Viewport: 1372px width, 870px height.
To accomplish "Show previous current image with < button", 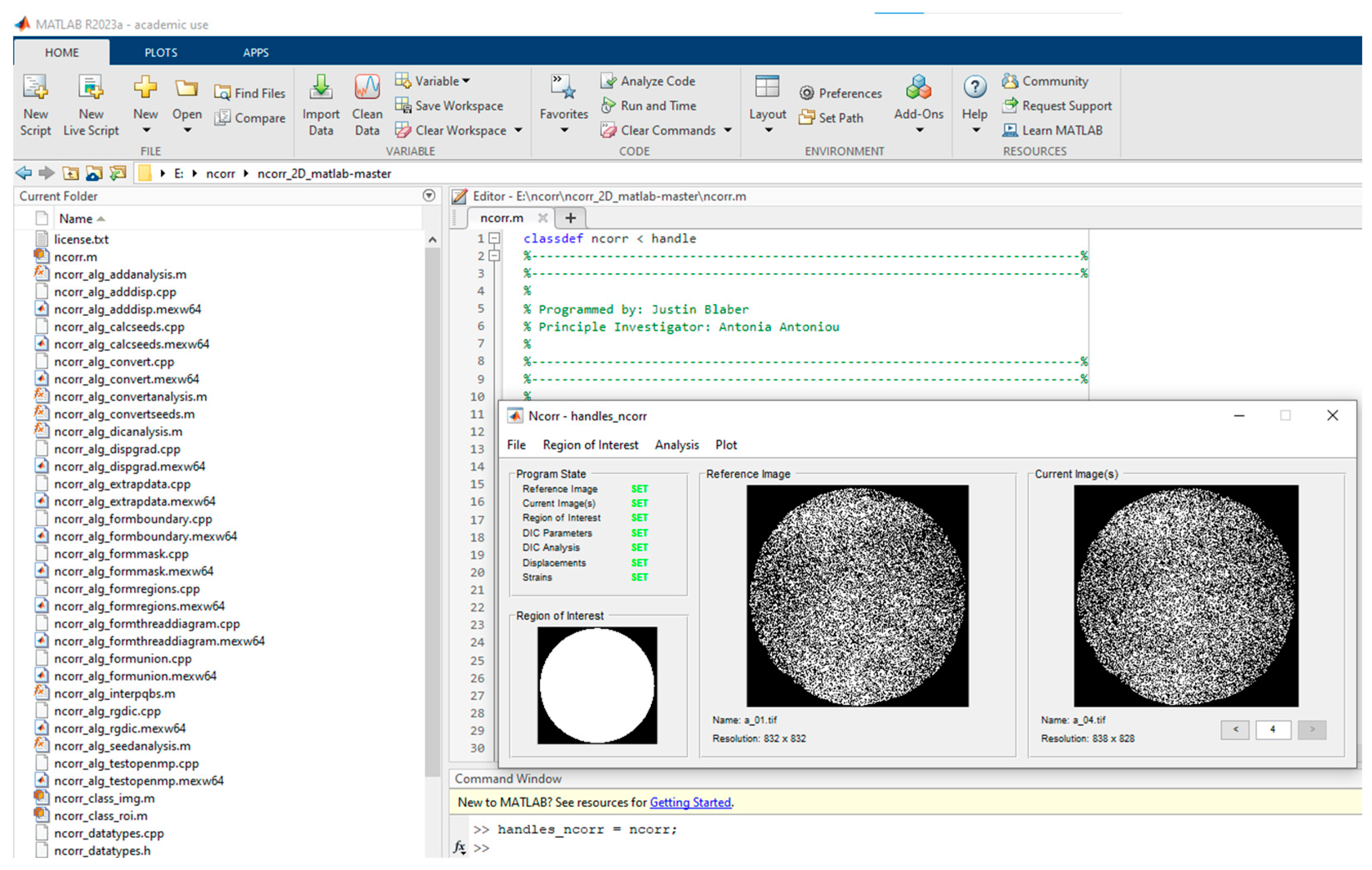I will (1235, 729).
